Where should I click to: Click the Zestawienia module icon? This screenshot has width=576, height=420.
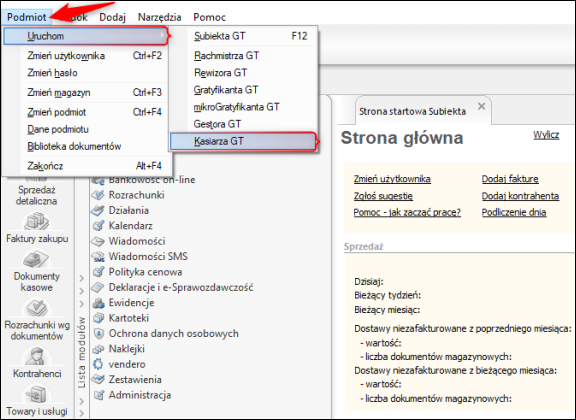98,380
